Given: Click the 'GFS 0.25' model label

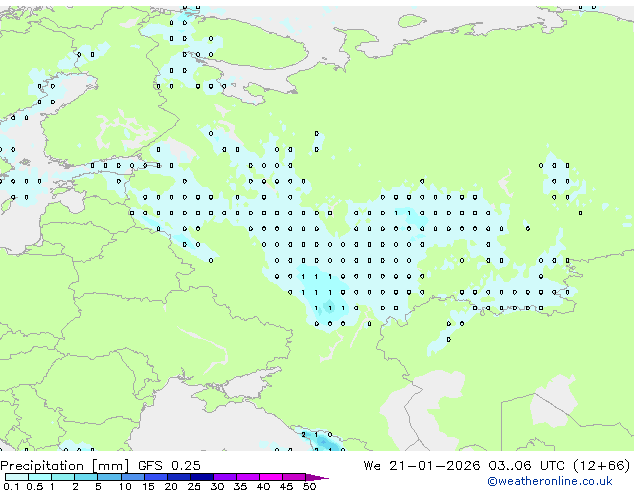Looking at the screenshot, I should click(x=169, y=466).
